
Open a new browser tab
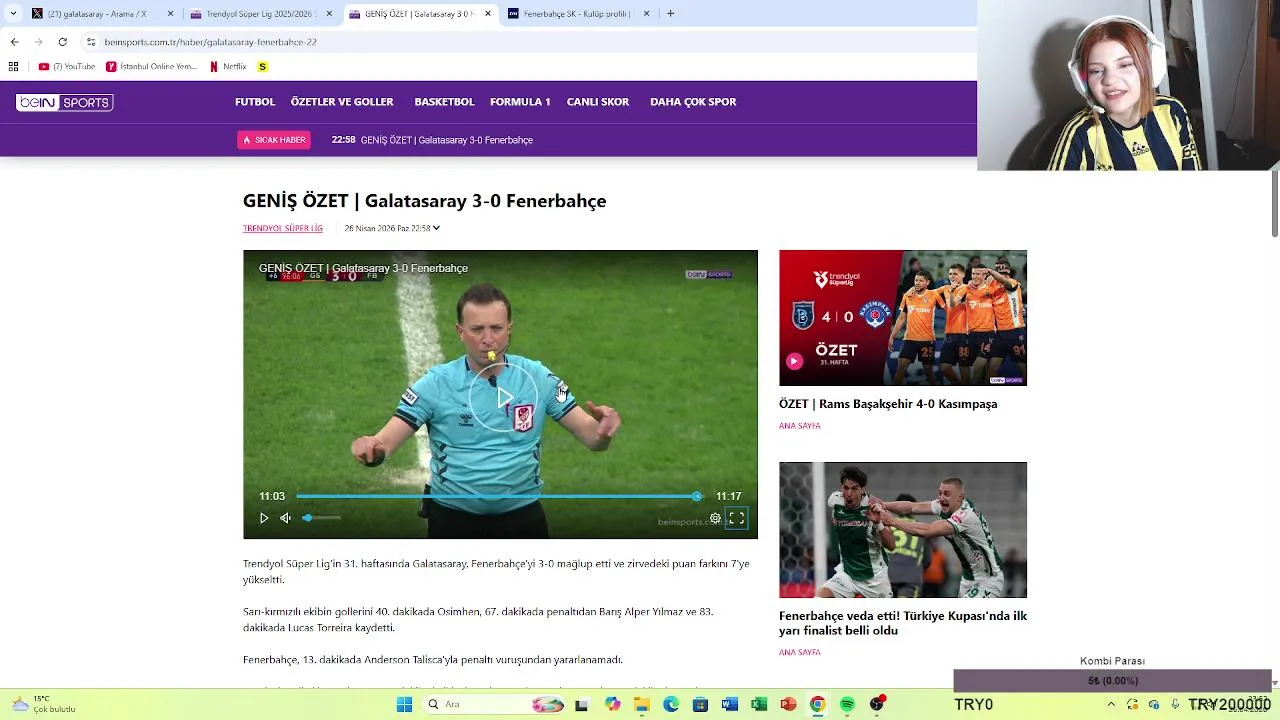click(x=670, y=14)
